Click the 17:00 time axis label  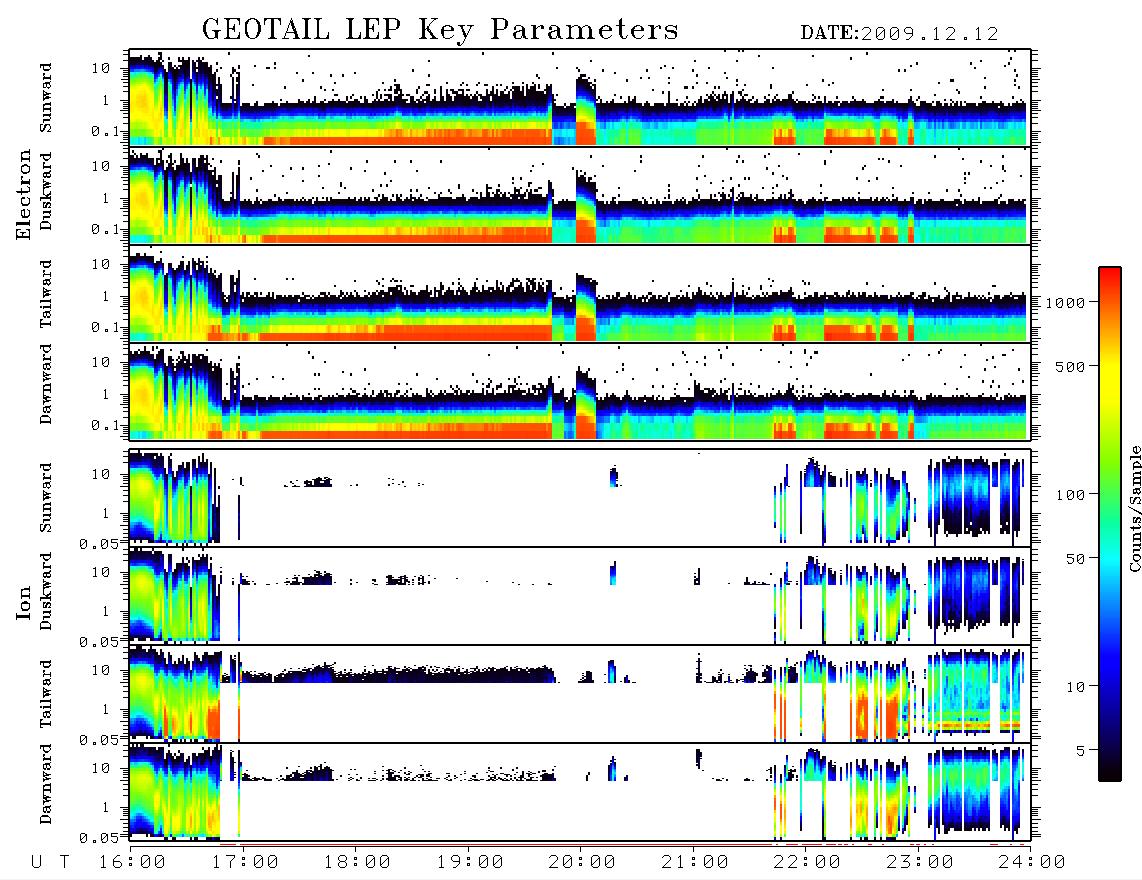pos(245,863)
